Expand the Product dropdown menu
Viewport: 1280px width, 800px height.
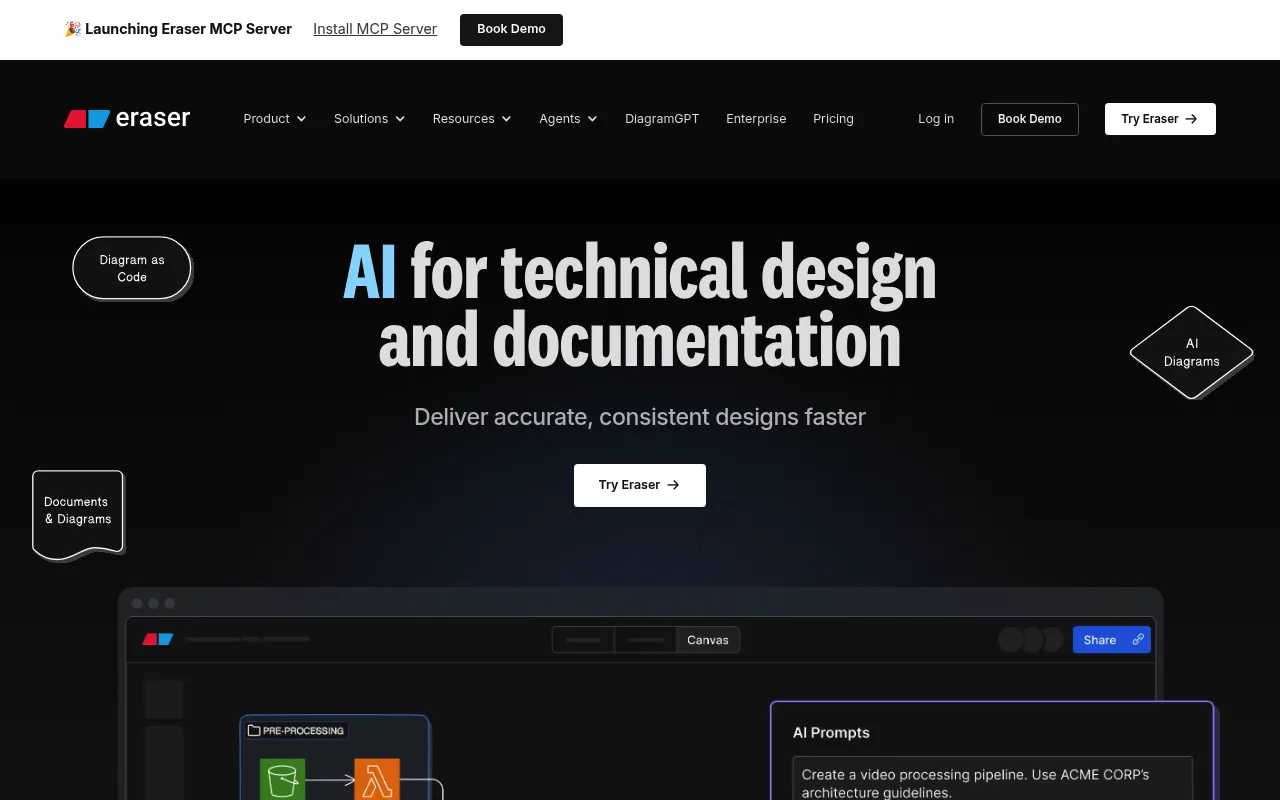[275, 119]
